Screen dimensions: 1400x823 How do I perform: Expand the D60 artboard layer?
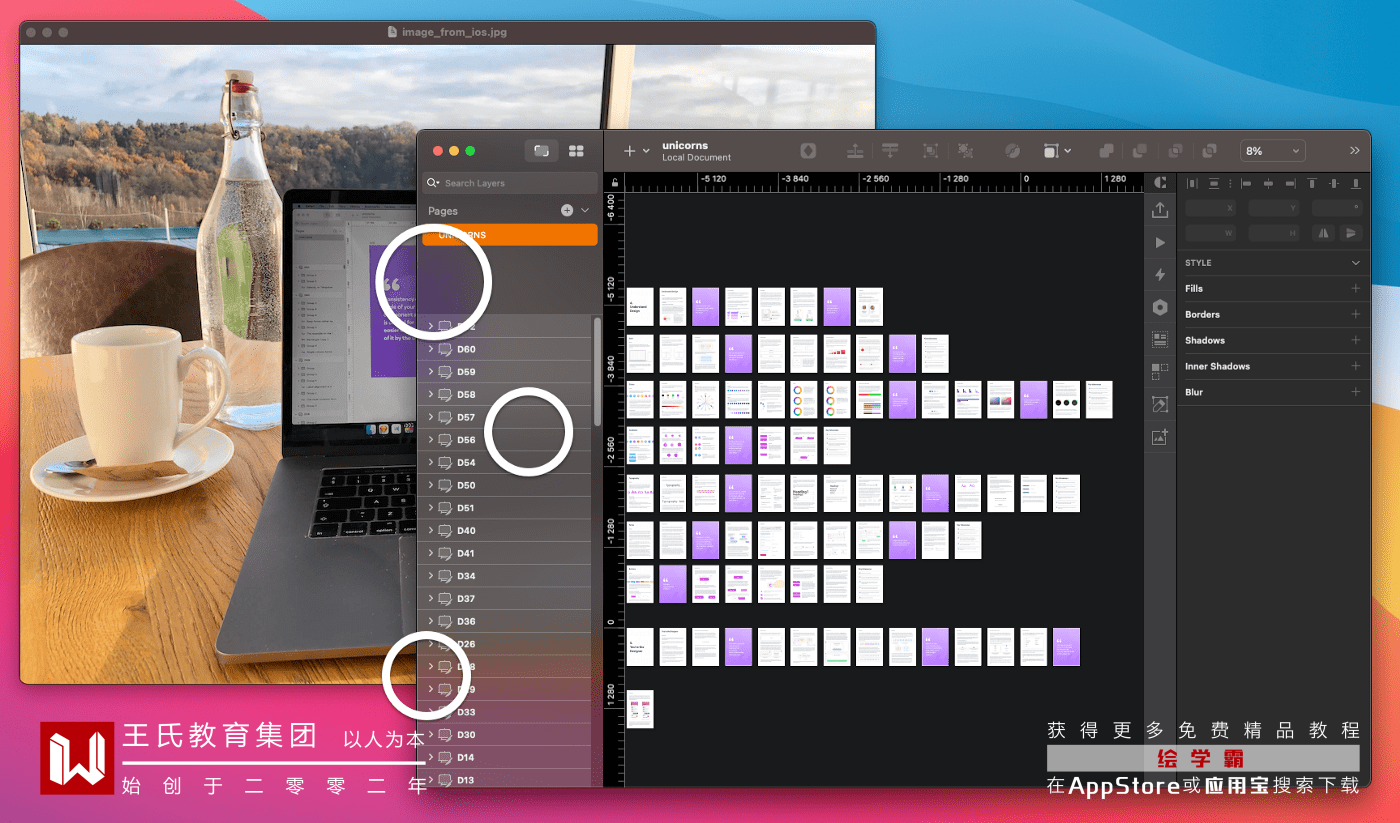point(431,349)
